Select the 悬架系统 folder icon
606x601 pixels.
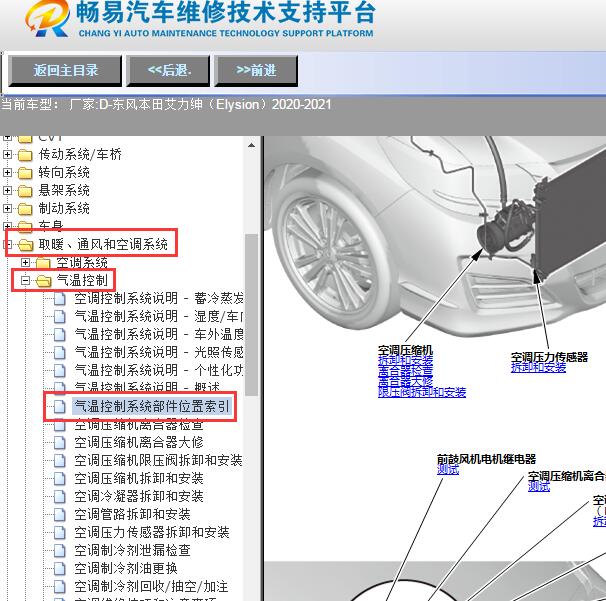click(x=25, y=191)
